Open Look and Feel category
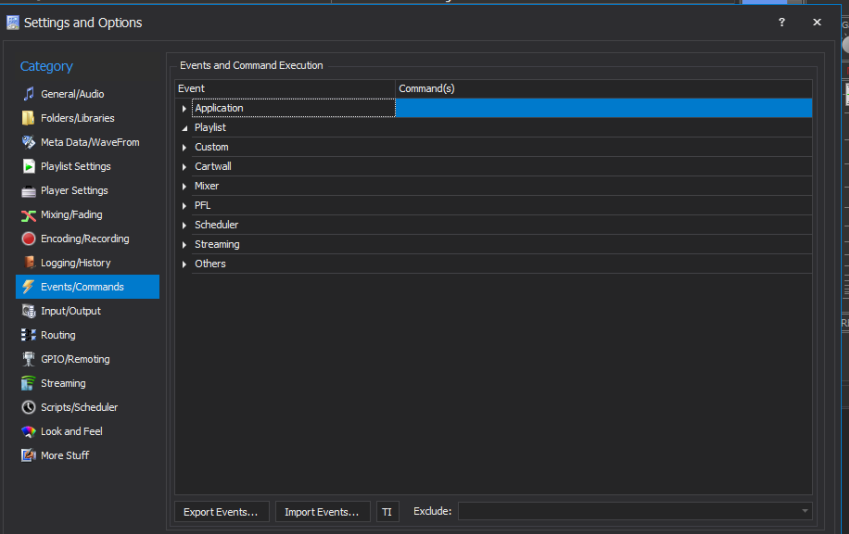The width and height of the screenshot is (849, 534). click(71, 432)
